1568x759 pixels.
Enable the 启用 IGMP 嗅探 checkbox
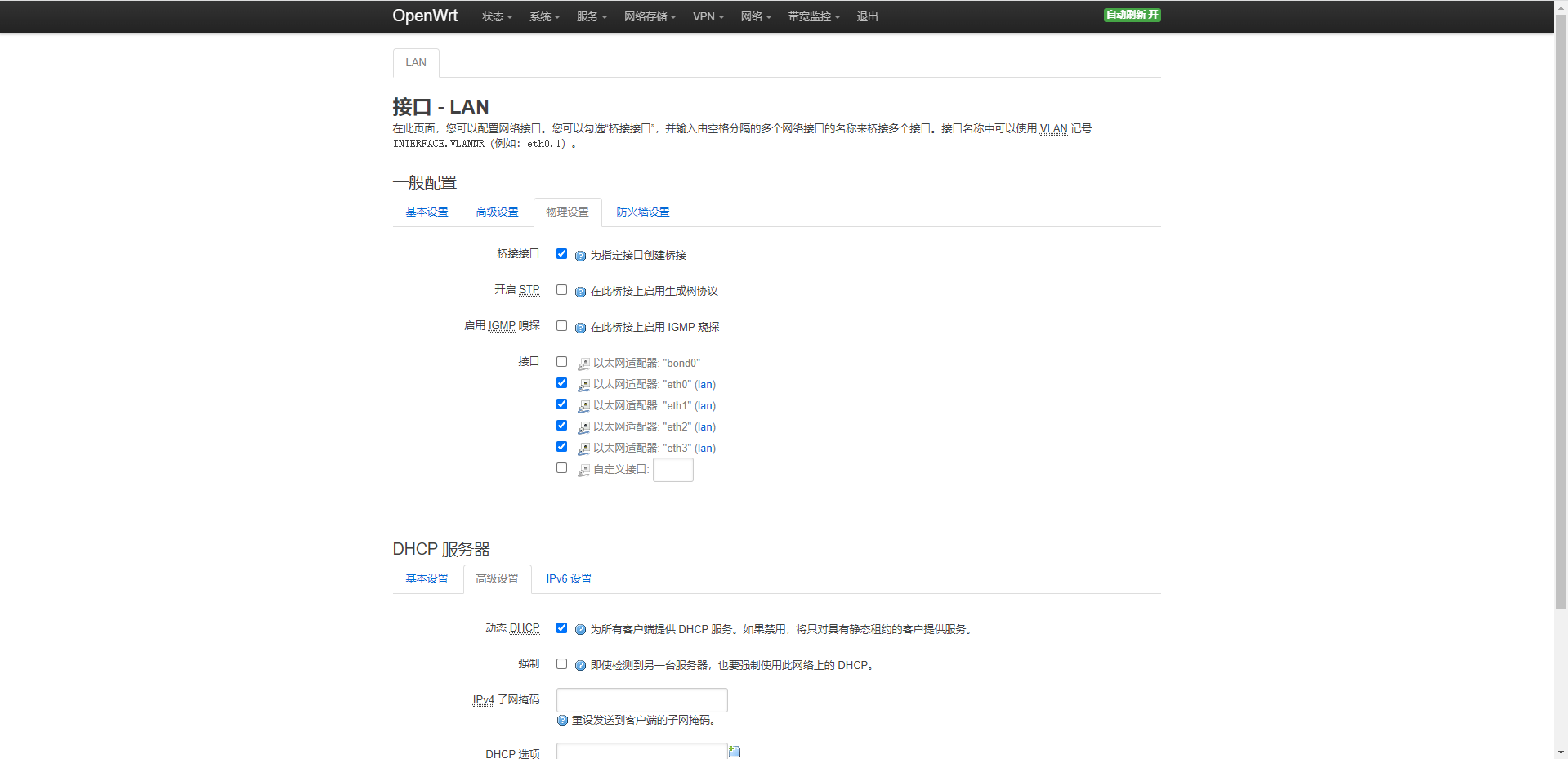(x=561, y=326)
